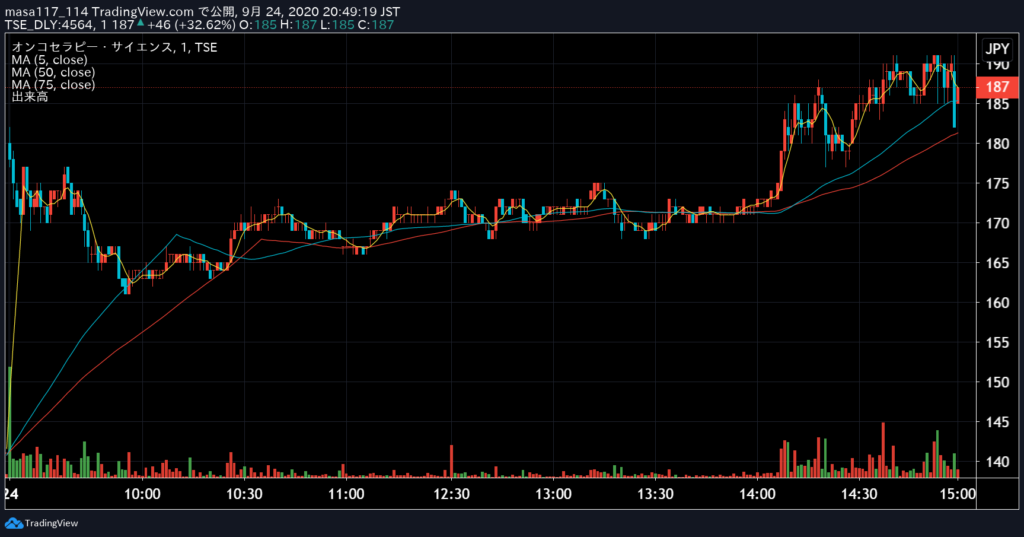Click the 13:30 time axis label

655,494
